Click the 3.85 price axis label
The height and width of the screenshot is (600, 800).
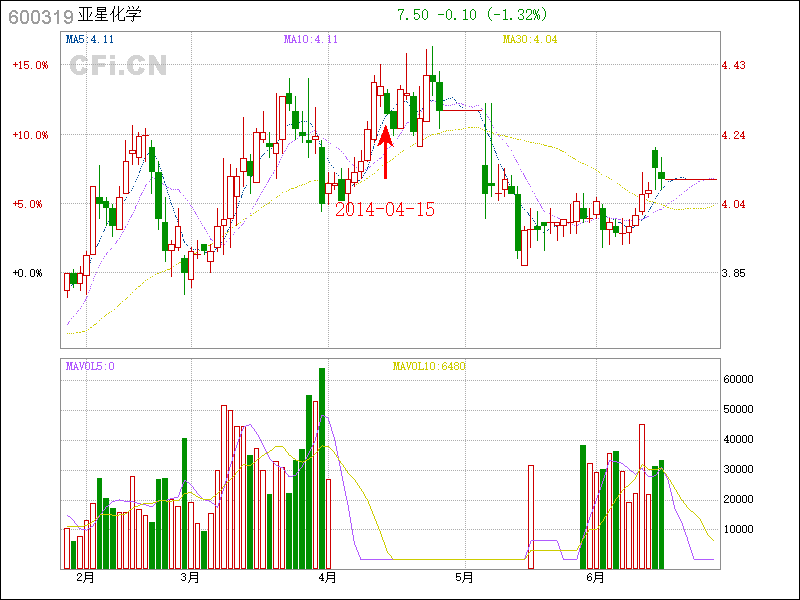(x=734, y=273)
